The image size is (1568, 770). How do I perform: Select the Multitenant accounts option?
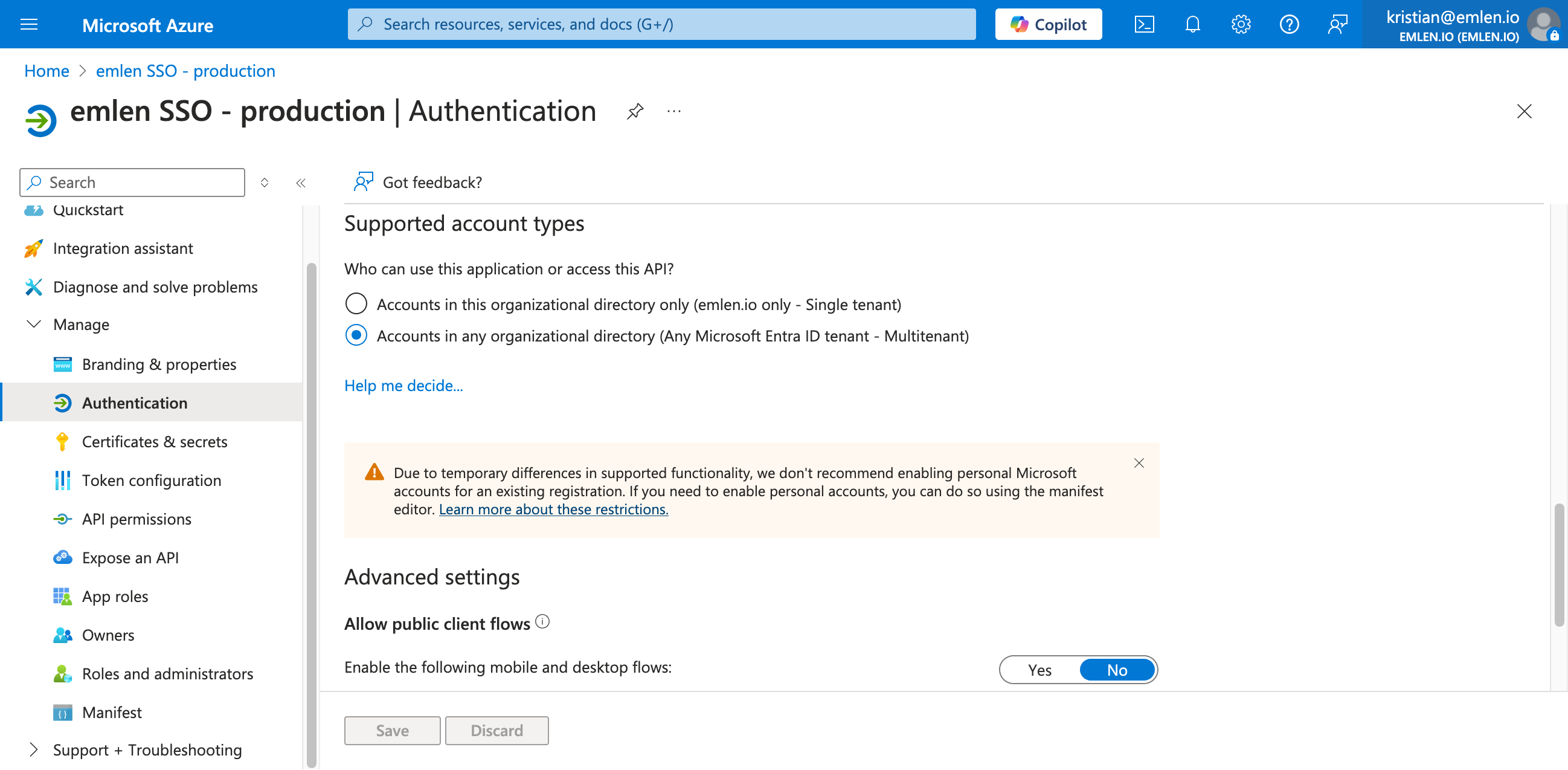[x=356, y=335]
